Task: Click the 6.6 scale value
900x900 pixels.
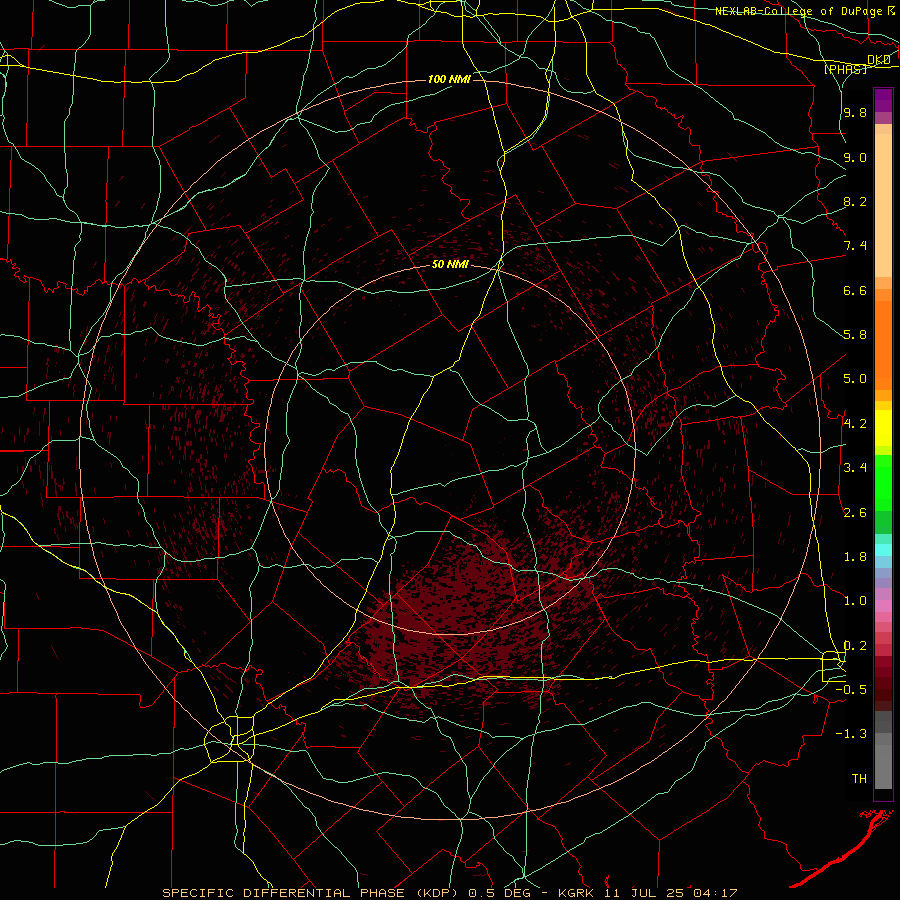Action: tap(855, 291)
